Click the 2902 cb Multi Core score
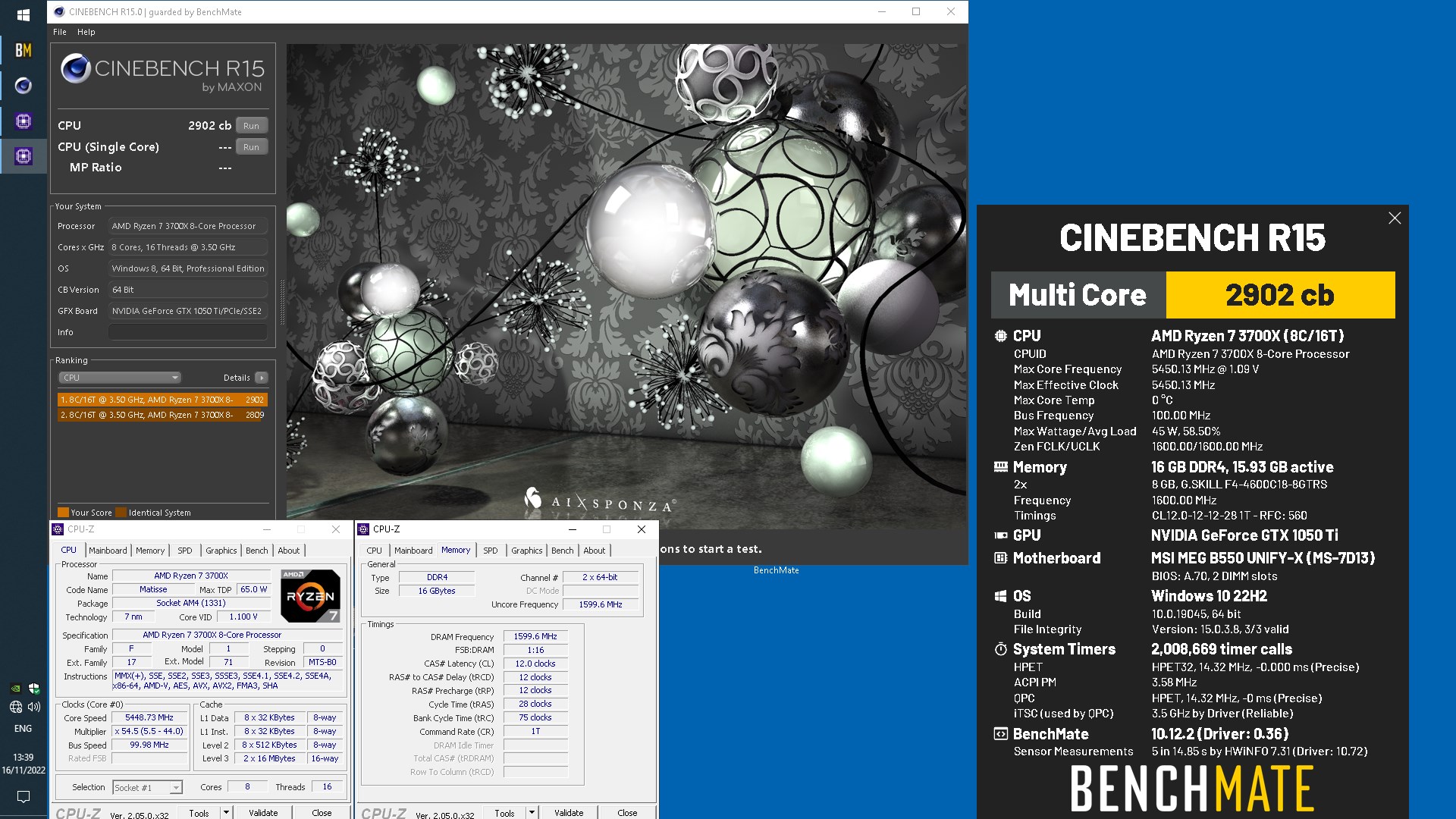This screenshot has width=1456, height=819. [x=1280, y=295]
